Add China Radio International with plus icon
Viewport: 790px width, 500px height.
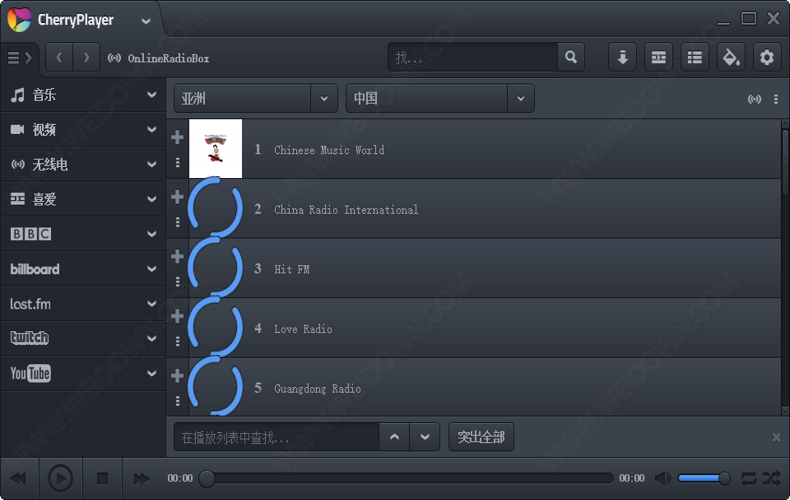(x=177, y=197)
